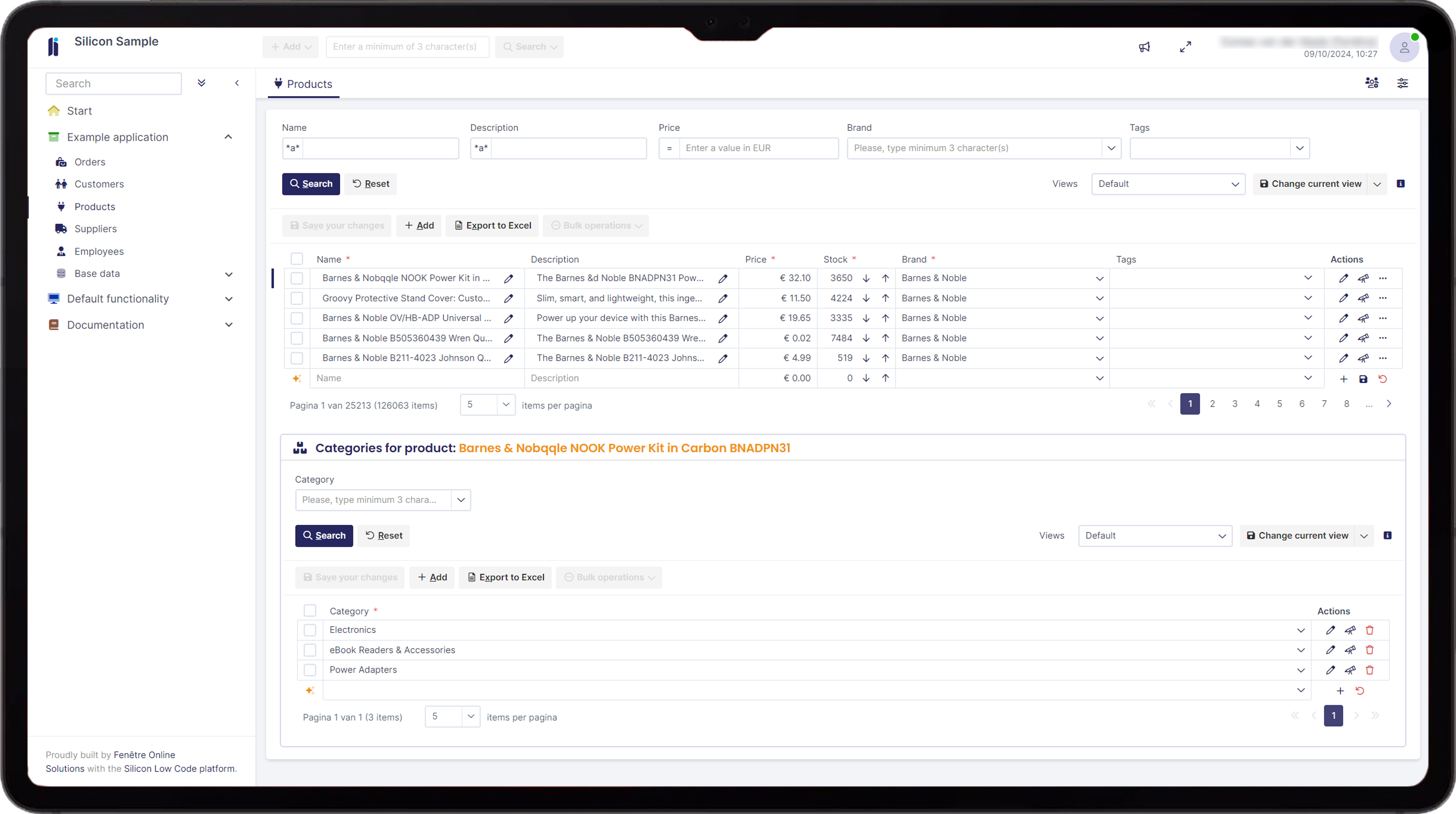Enable checkbox for eBook Readers & Accessories category row

310,650
